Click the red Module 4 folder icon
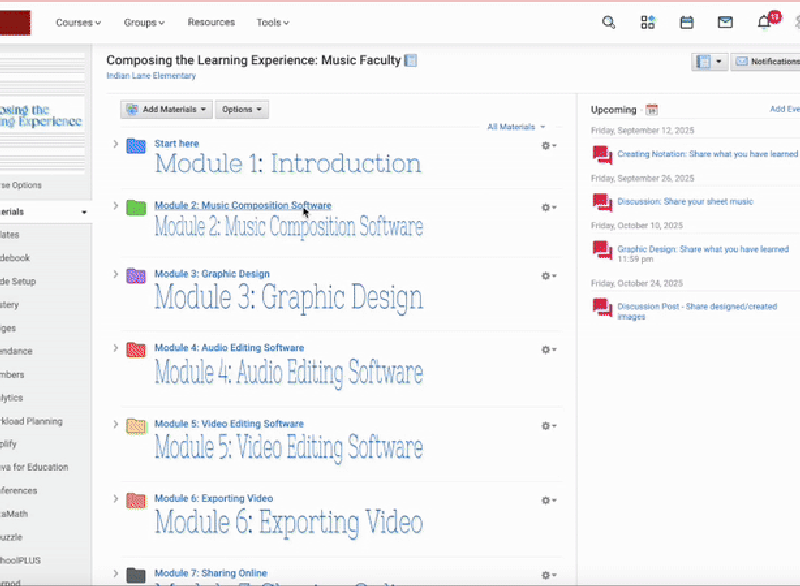 (x=137, y=350)
